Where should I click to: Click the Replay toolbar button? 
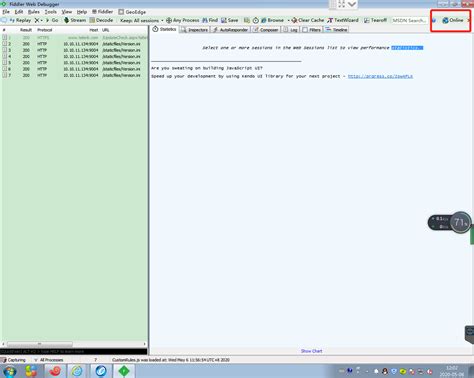pos(20,20)
